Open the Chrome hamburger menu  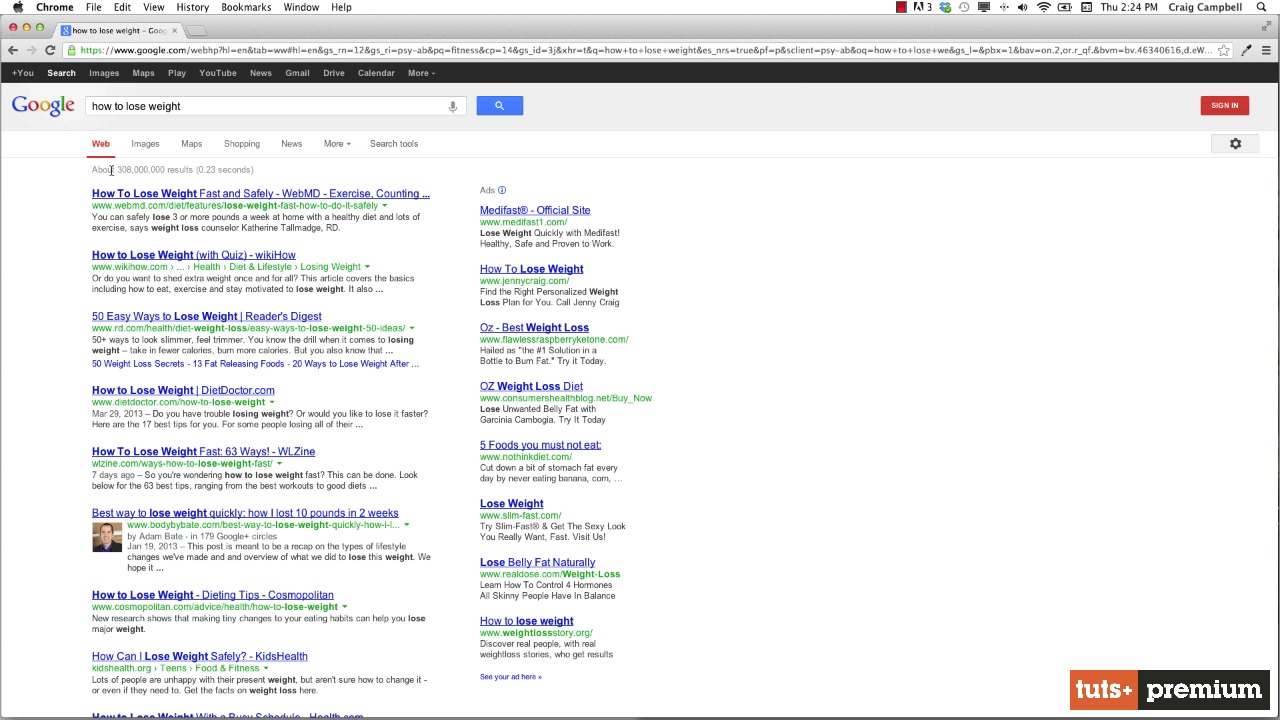tap(1266, 50)
